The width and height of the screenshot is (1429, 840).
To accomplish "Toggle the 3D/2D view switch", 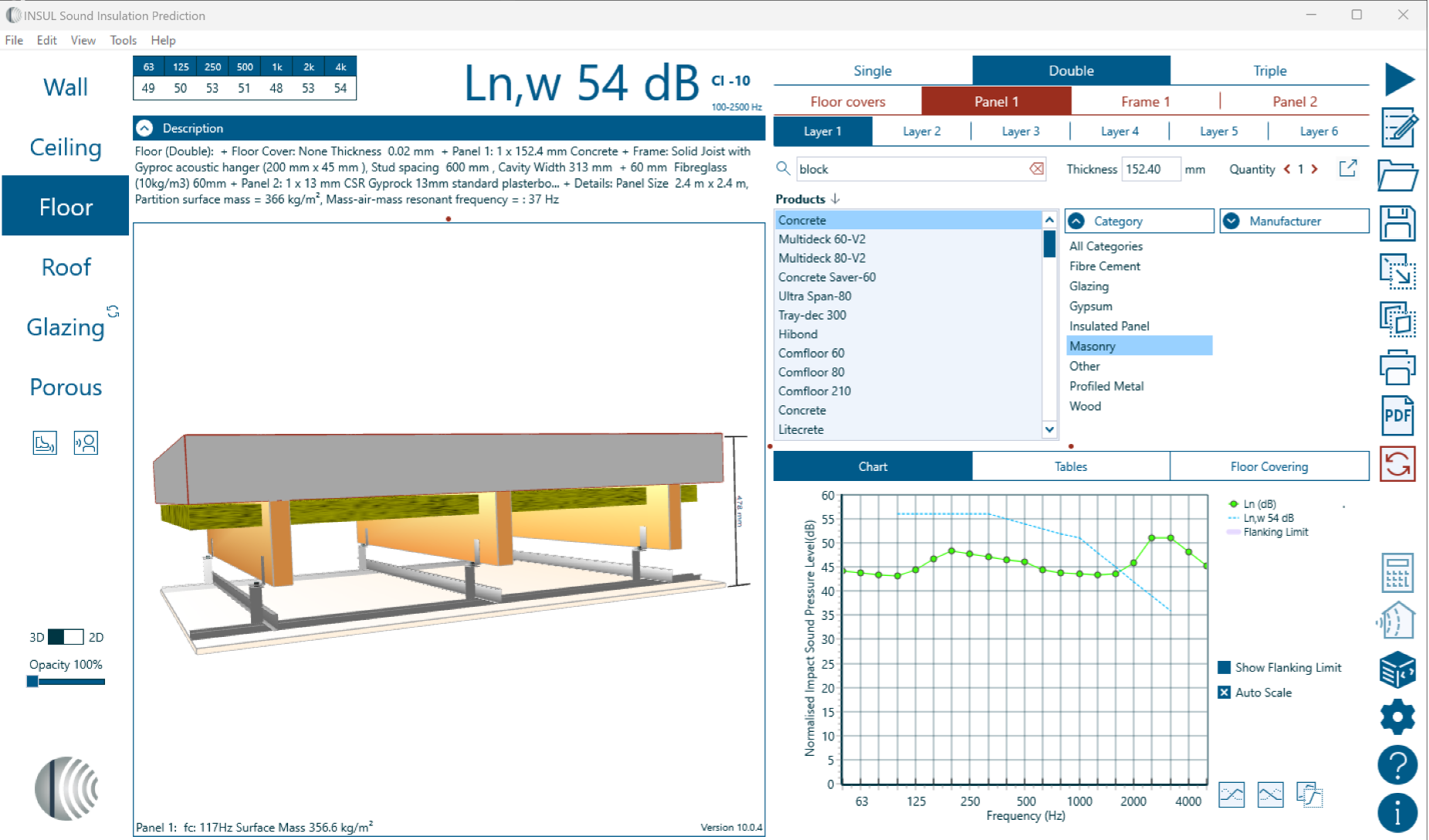I will point(66,637).
